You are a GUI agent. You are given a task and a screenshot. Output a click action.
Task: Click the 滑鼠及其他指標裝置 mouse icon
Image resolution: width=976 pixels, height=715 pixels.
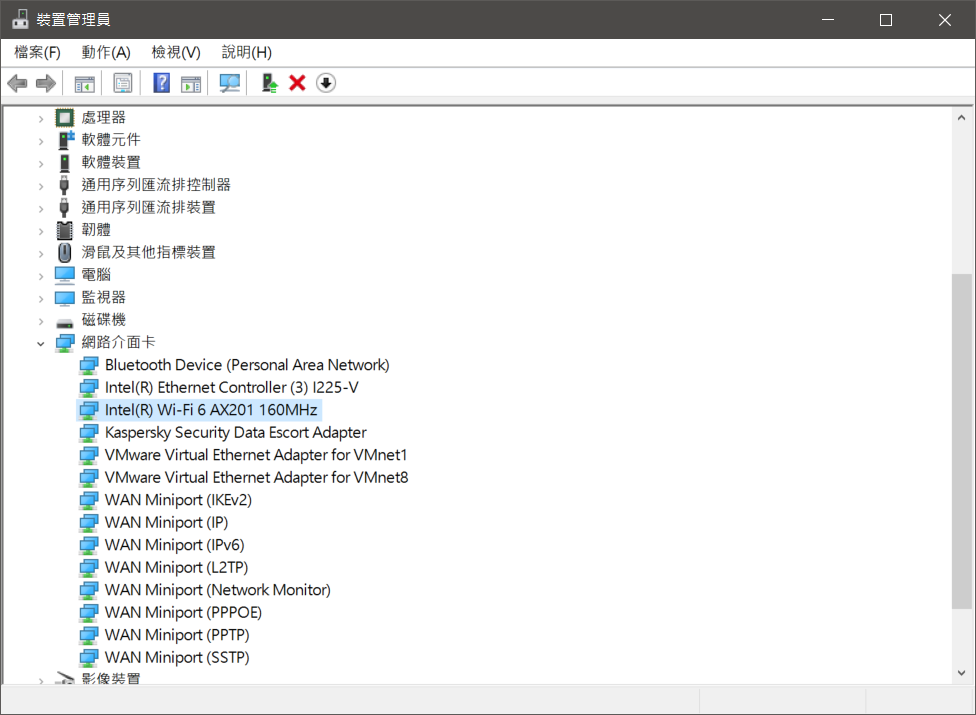click(65, 253)
